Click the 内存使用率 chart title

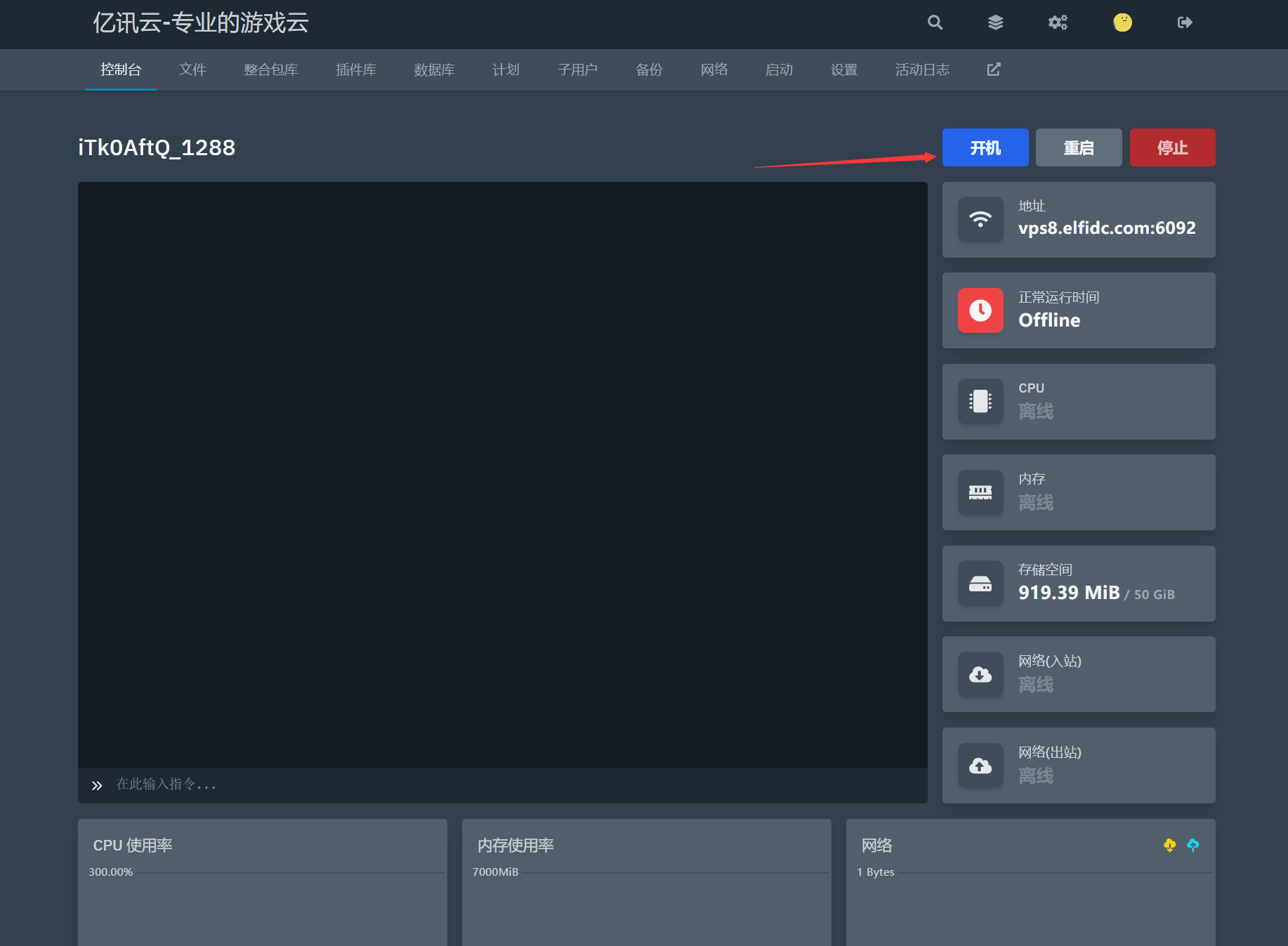click(x=515, y=846)
